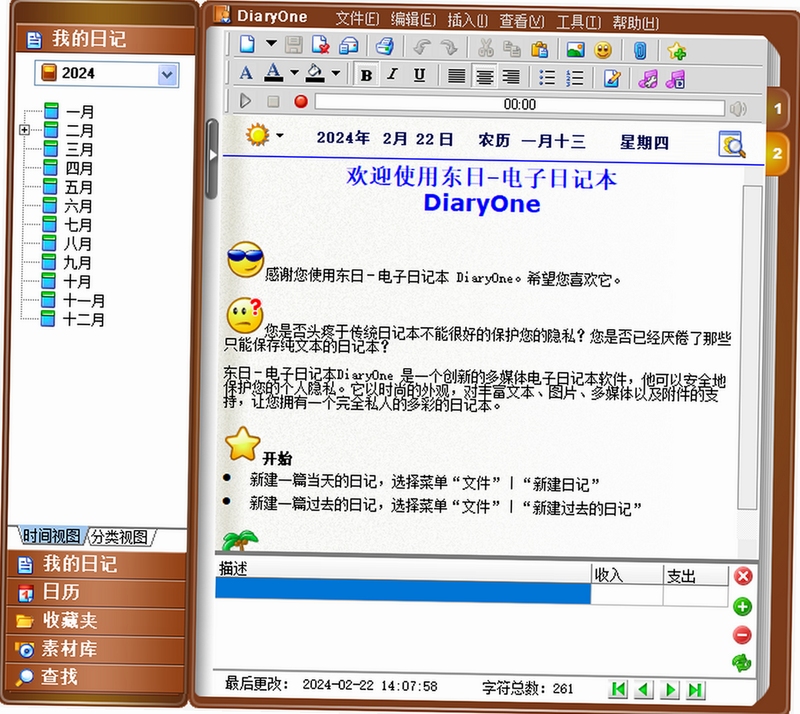
Task: Undo the last action
Action: [422, 47]
